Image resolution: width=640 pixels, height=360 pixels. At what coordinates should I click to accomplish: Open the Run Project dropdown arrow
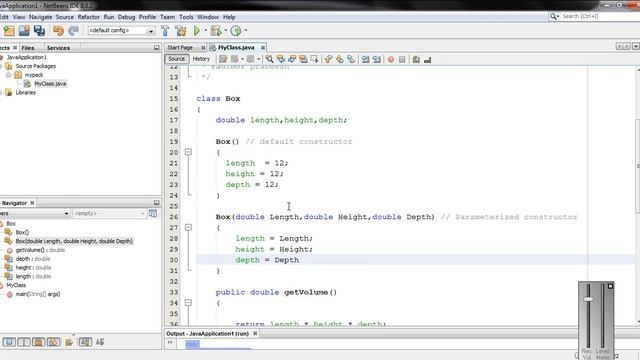tap(205, 31)
